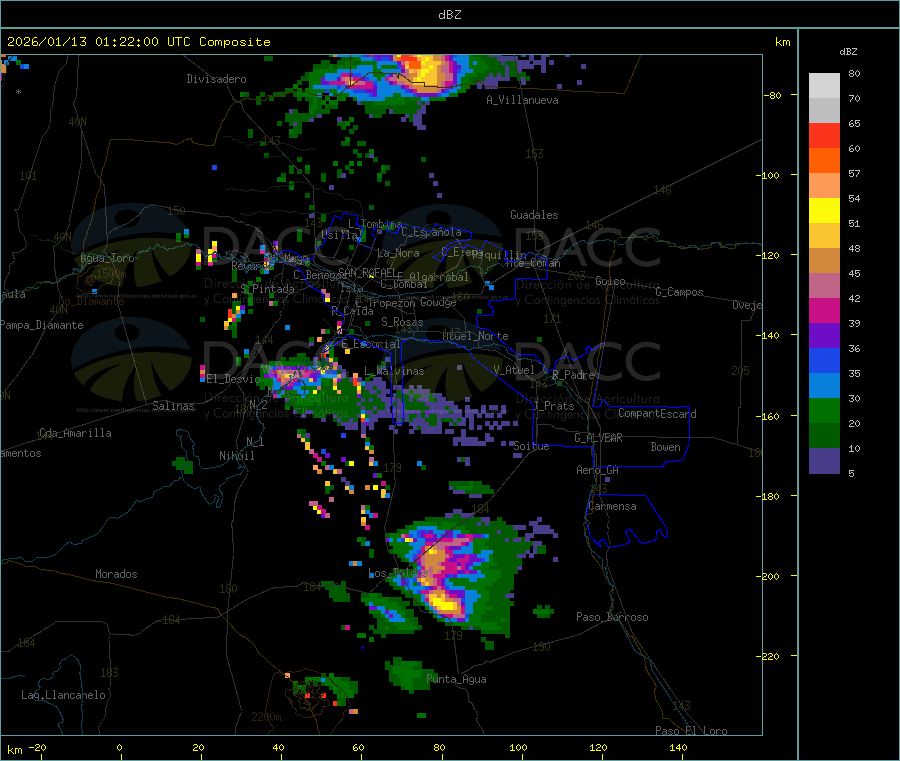Screen dimensions: 900x761
Task: Click the white 80 dBZ legend swatch
Action: 824,86
